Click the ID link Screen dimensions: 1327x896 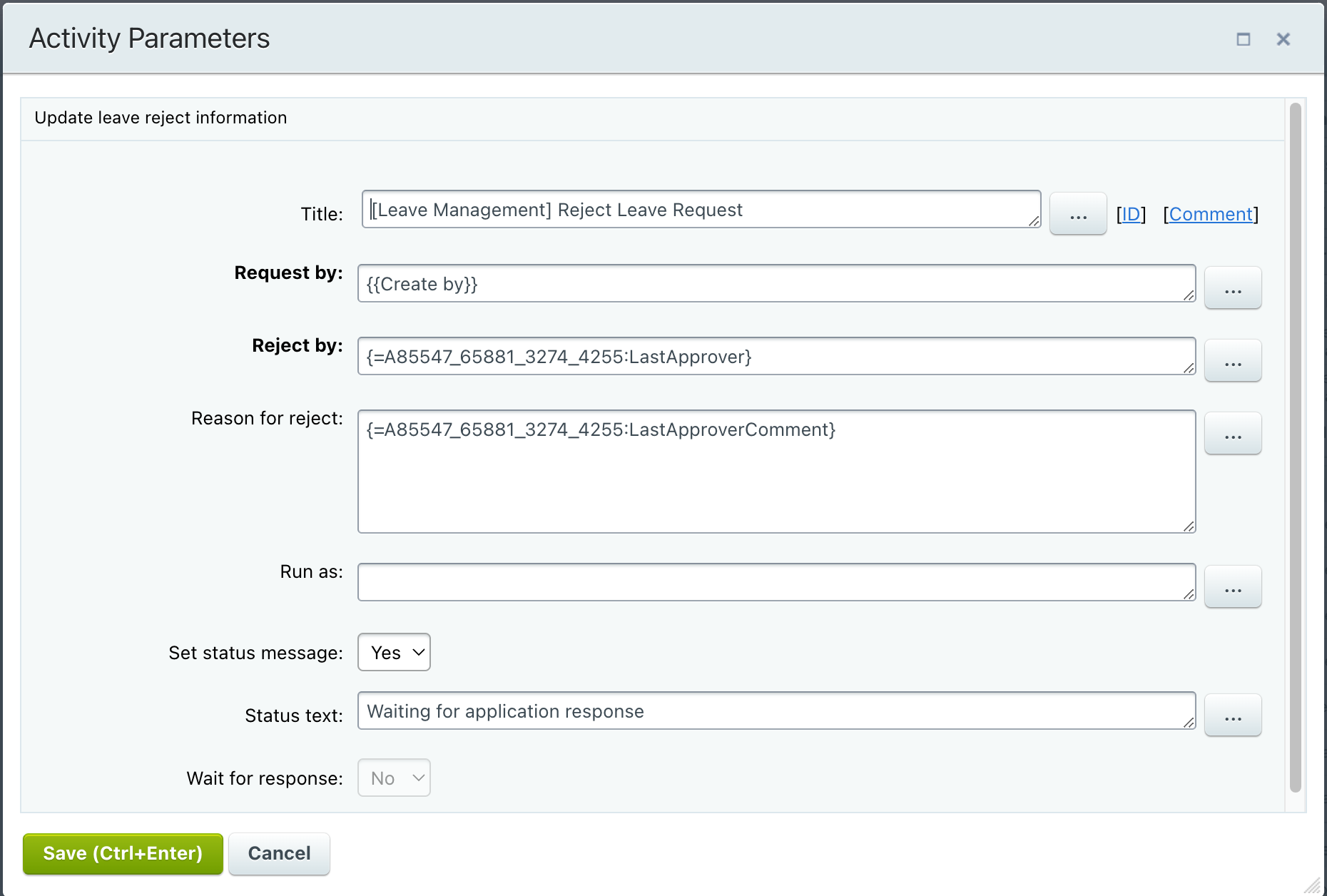click(x=1131, y=214)
